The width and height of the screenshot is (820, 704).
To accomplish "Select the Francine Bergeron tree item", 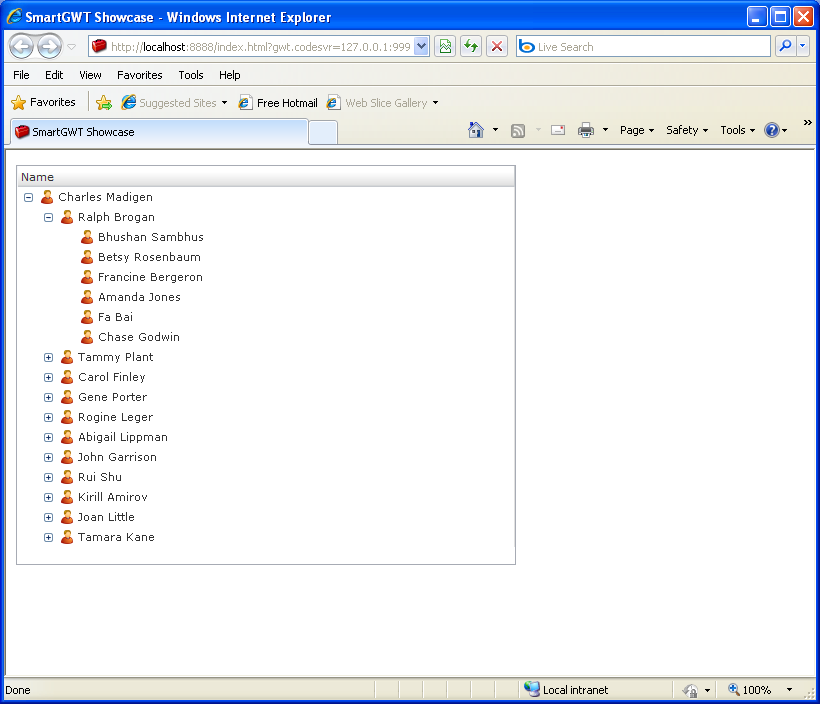I will pyautogui.click(x=150, y=277).
